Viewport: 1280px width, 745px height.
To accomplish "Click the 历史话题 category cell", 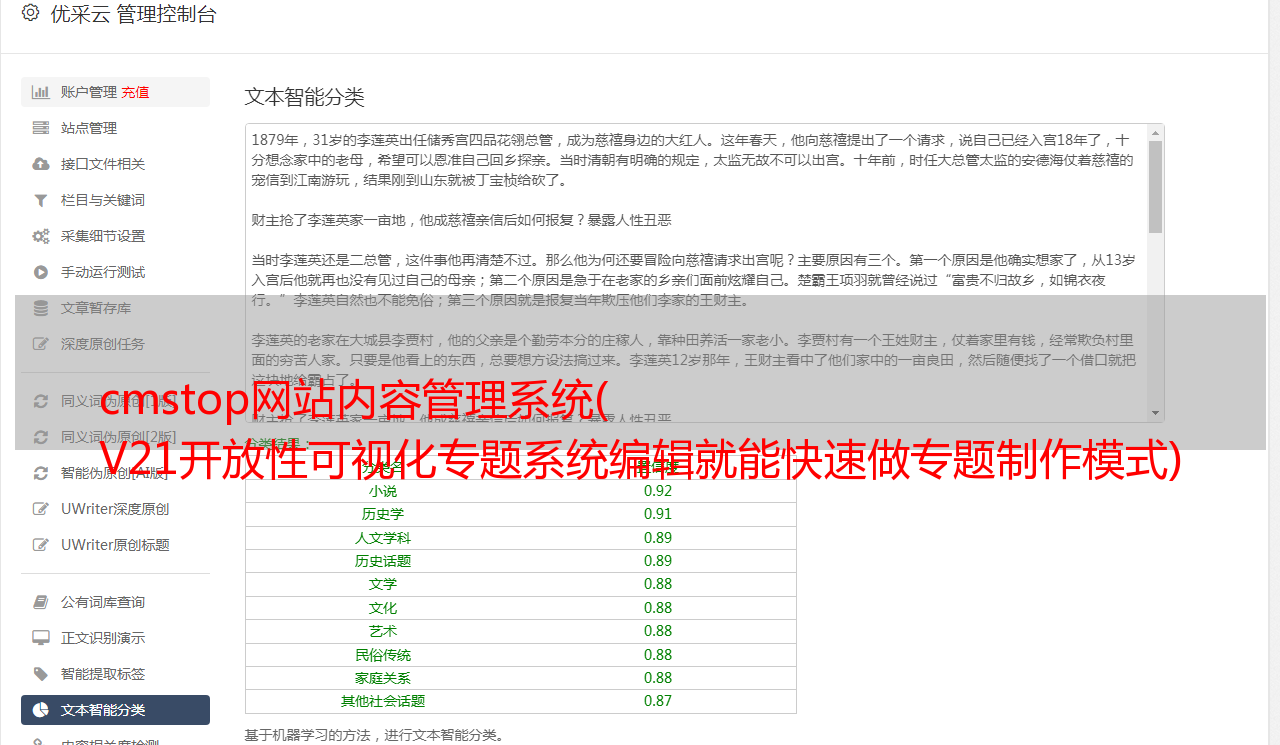I will (383, 561).
